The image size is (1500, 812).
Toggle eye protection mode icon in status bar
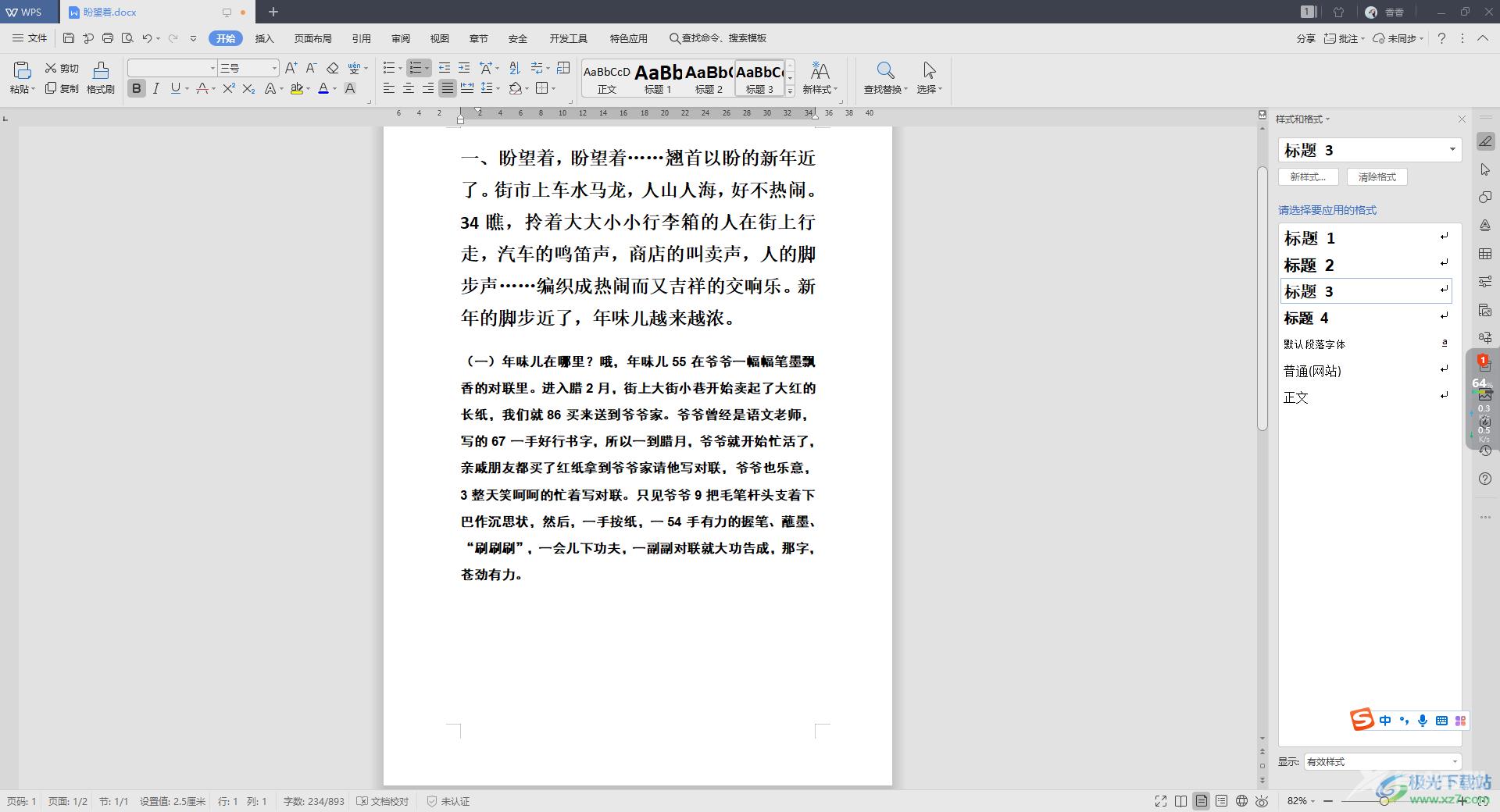[1262, 801]
